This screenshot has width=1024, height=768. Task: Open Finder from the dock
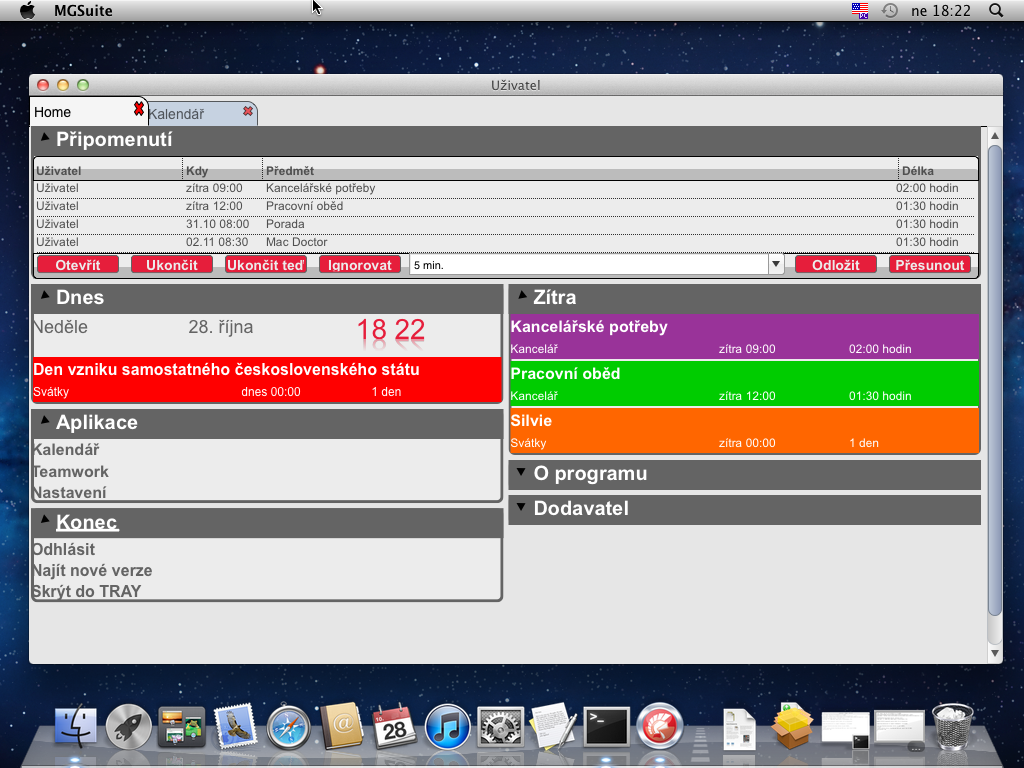coord(76,726)
